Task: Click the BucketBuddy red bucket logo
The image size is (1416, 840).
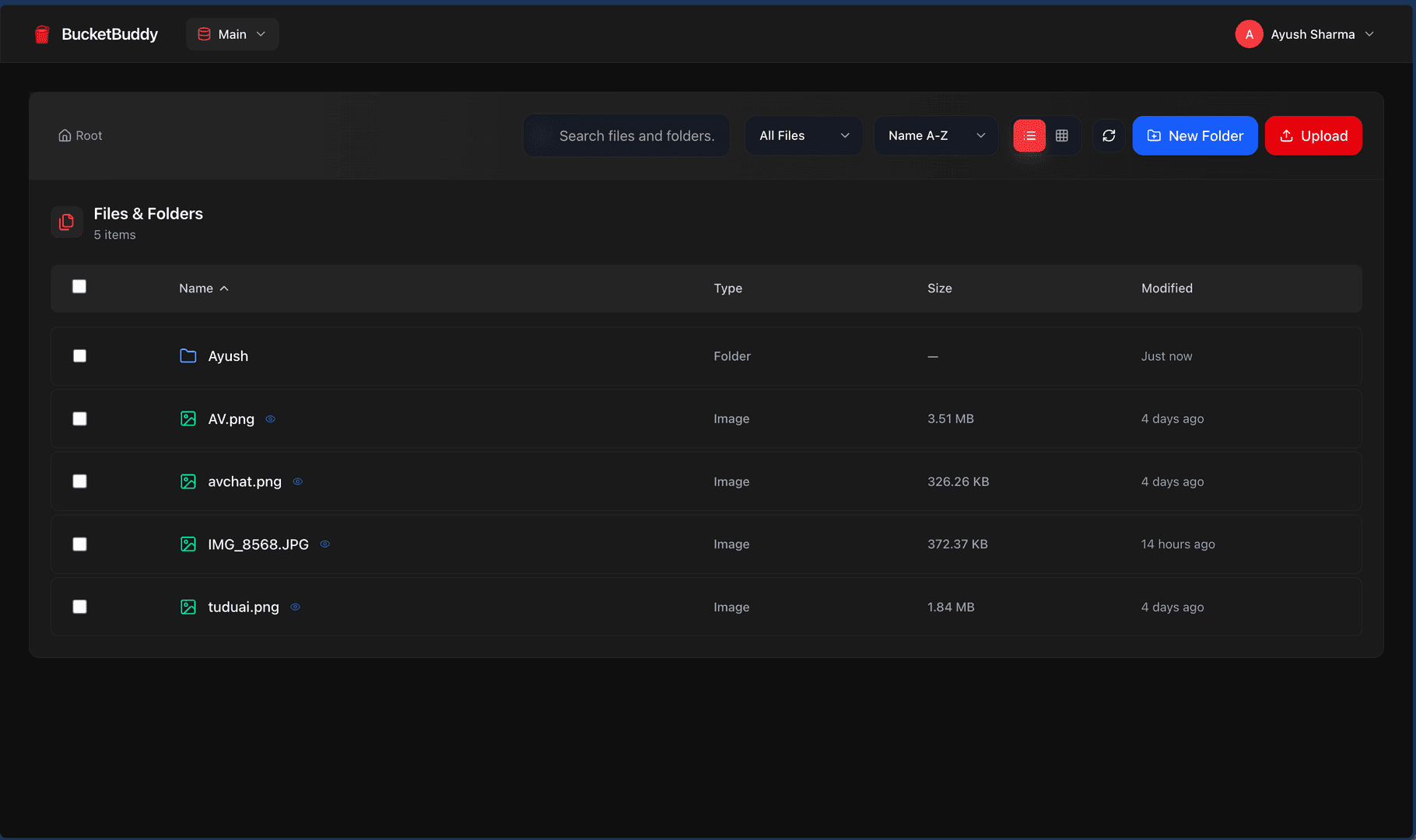Action: point(42,34)
